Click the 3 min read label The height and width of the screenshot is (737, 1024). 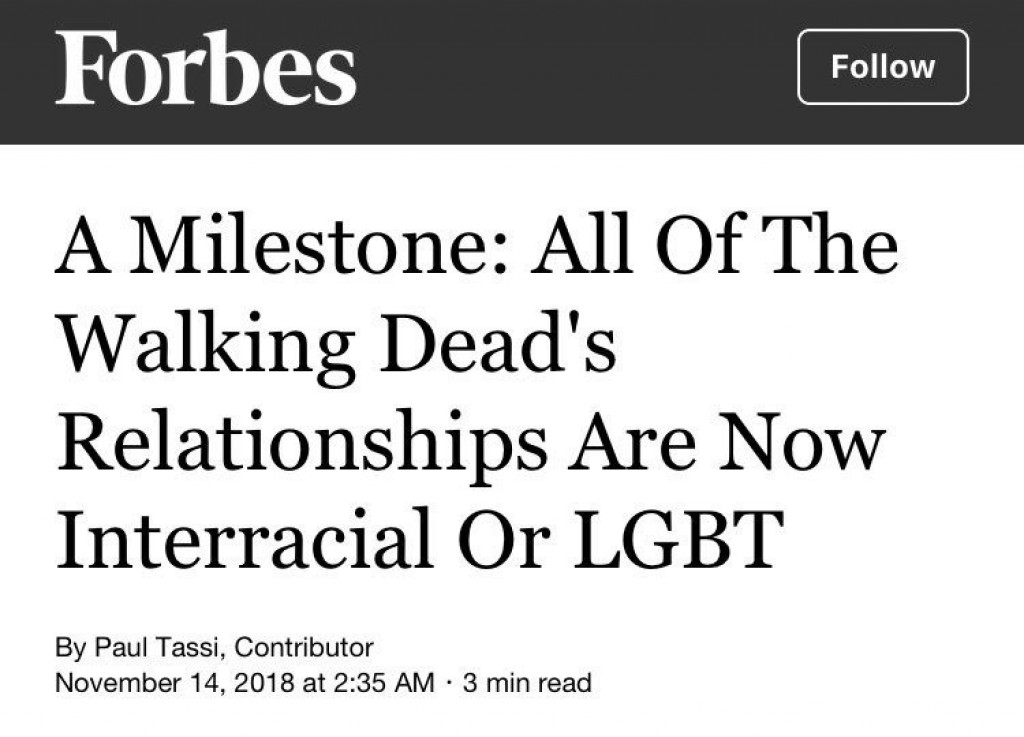point(530,683)
